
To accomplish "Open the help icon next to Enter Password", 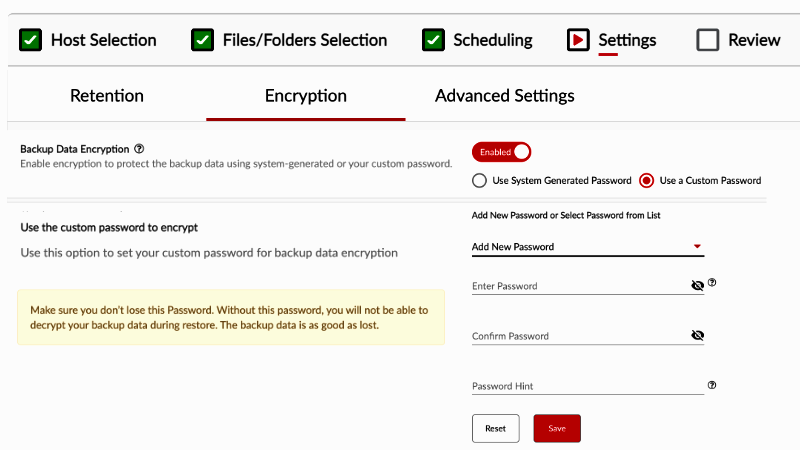I will (x=712, y=282).
